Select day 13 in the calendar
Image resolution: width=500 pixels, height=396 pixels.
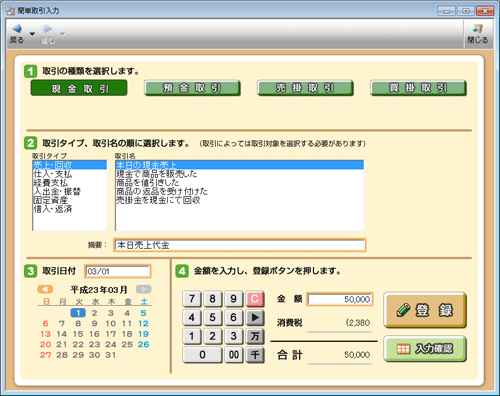(x=45, y=334)
